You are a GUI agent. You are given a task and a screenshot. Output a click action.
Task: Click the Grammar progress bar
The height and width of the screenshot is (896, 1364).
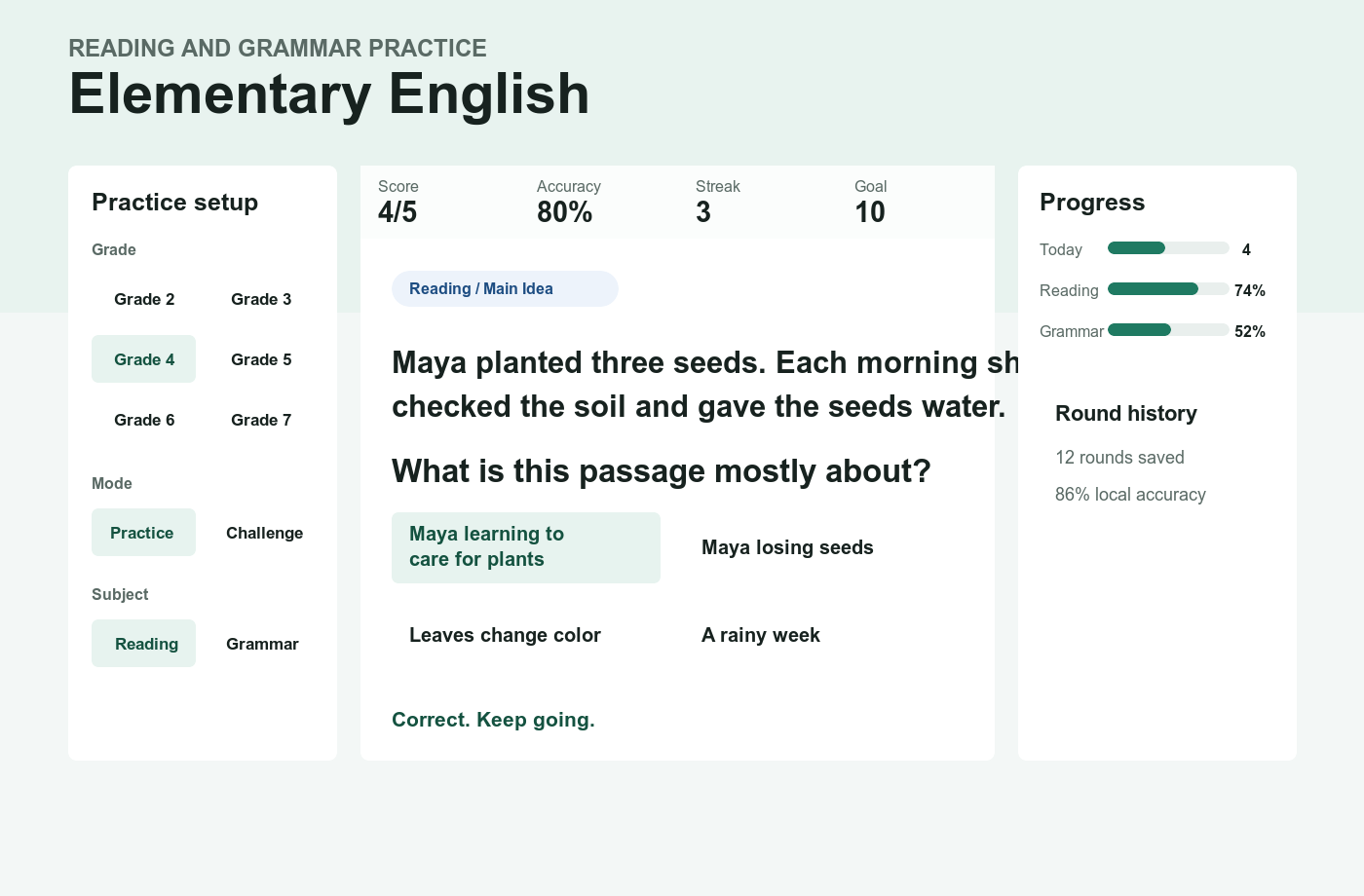pyautogui.click(x=1168, y=330)
